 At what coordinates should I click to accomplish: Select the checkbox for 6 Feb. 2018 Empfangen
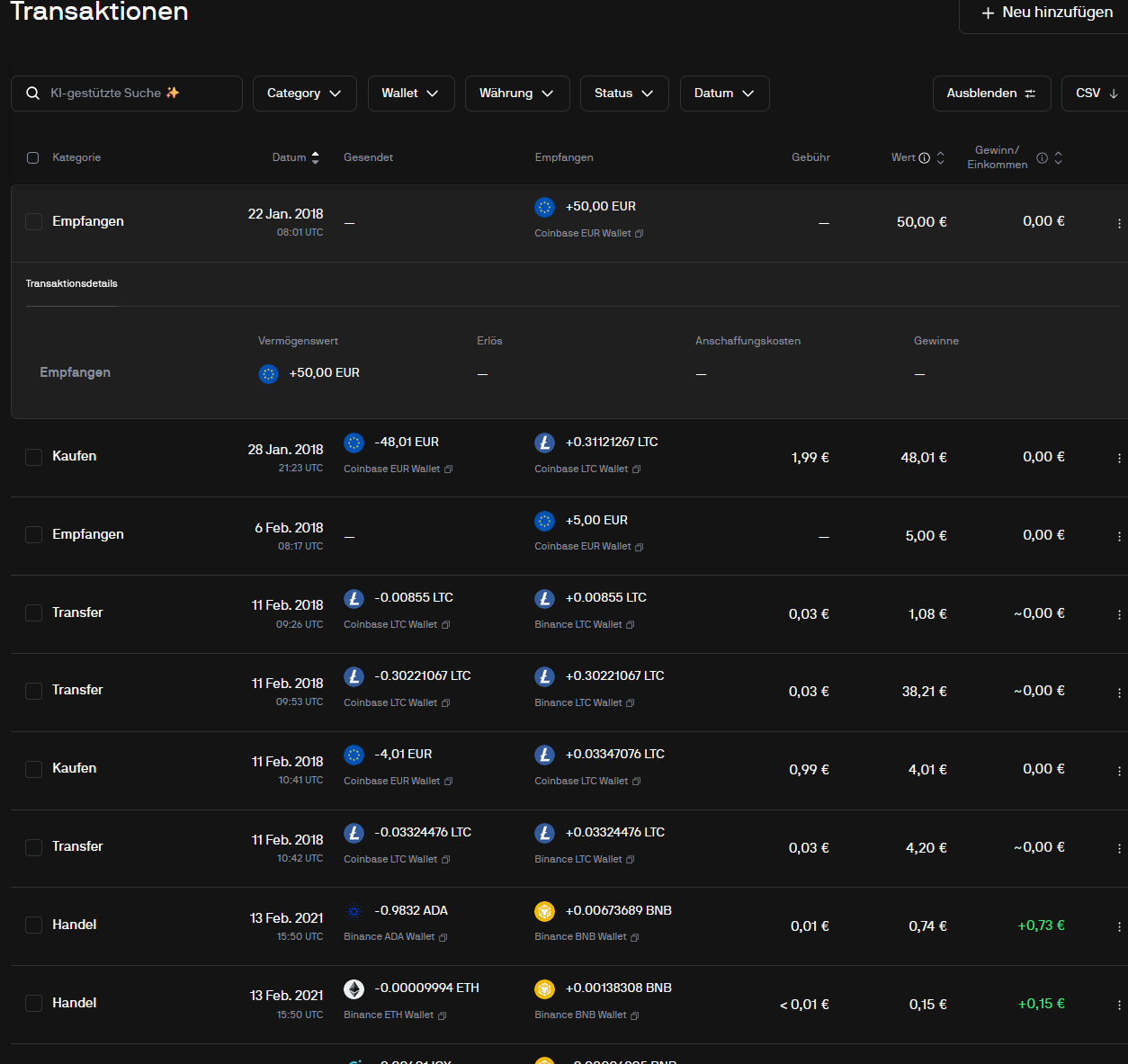tap(34, 535)
